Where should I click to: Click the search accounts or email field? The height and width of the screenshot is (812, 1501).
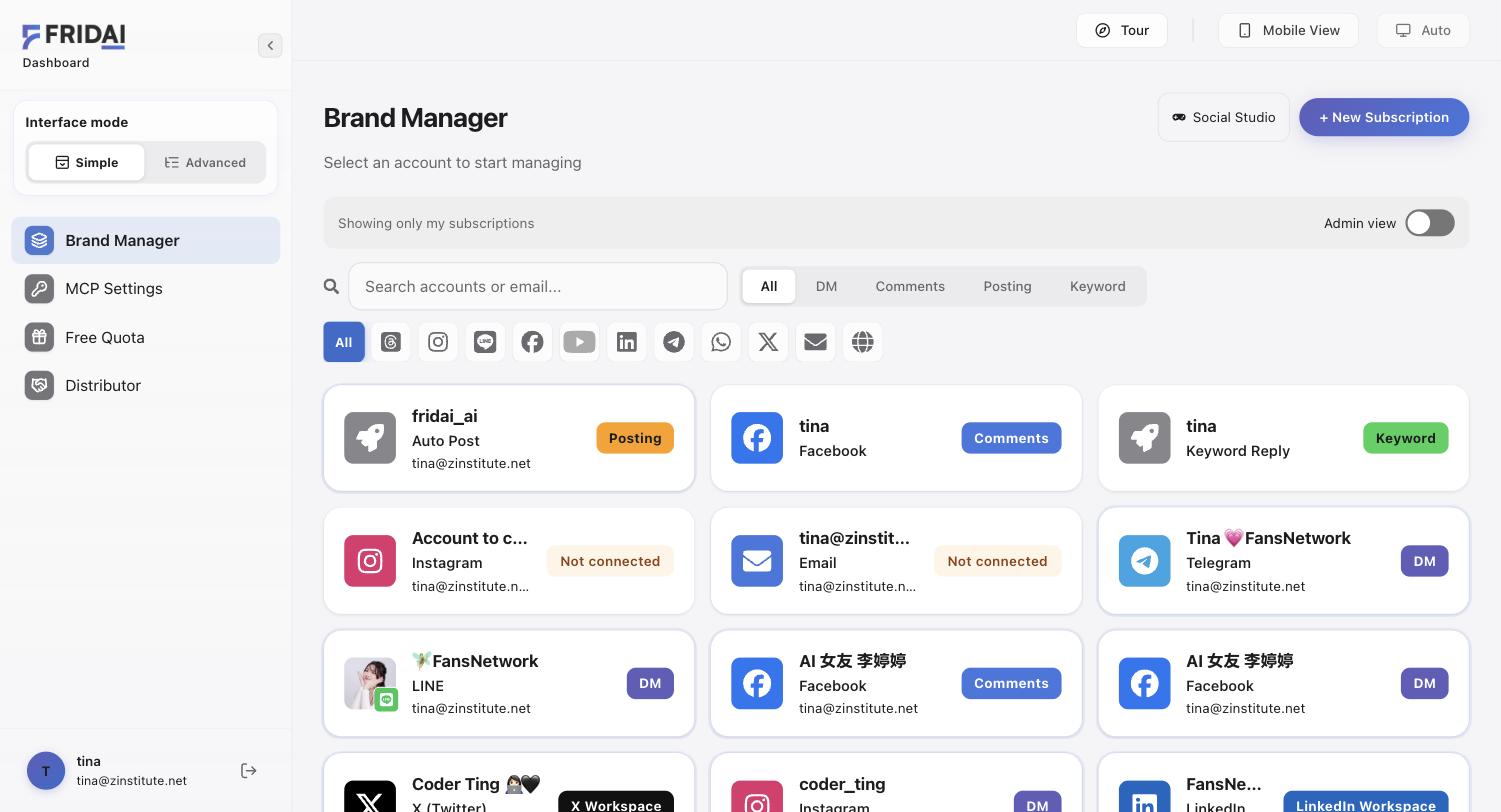[x=538, y=287]
